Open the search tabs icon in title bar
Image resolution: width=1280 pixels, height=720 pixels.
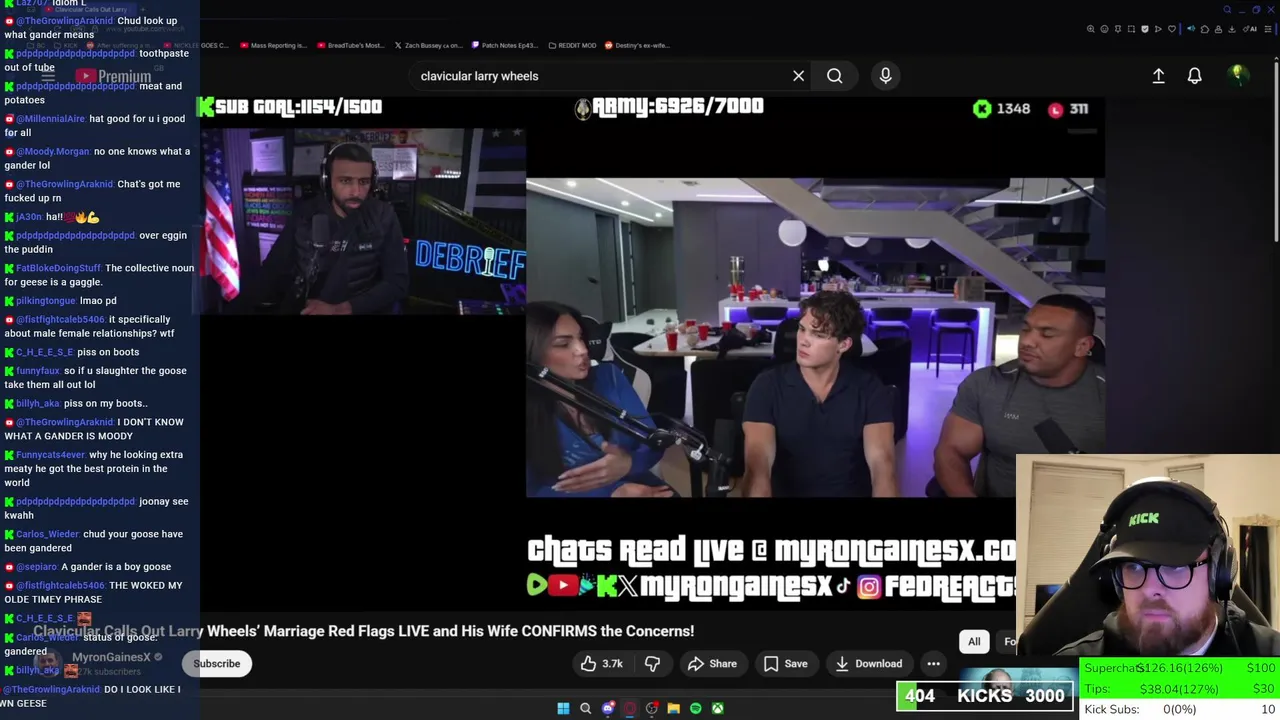[x=1227, y=10]
